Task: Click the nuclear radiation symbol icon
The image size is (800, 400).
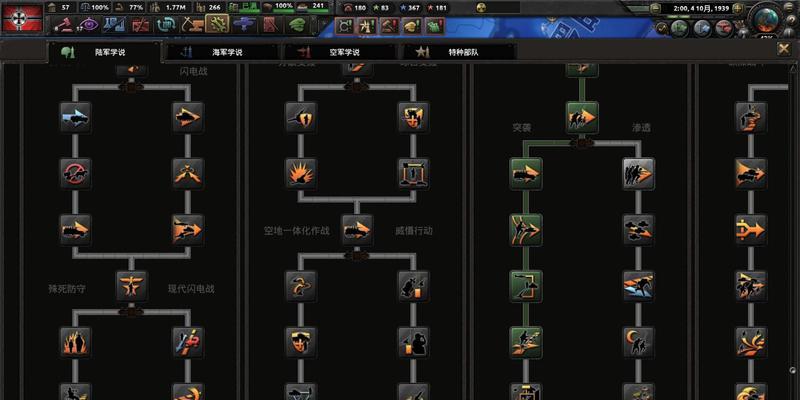Action: 481,8
